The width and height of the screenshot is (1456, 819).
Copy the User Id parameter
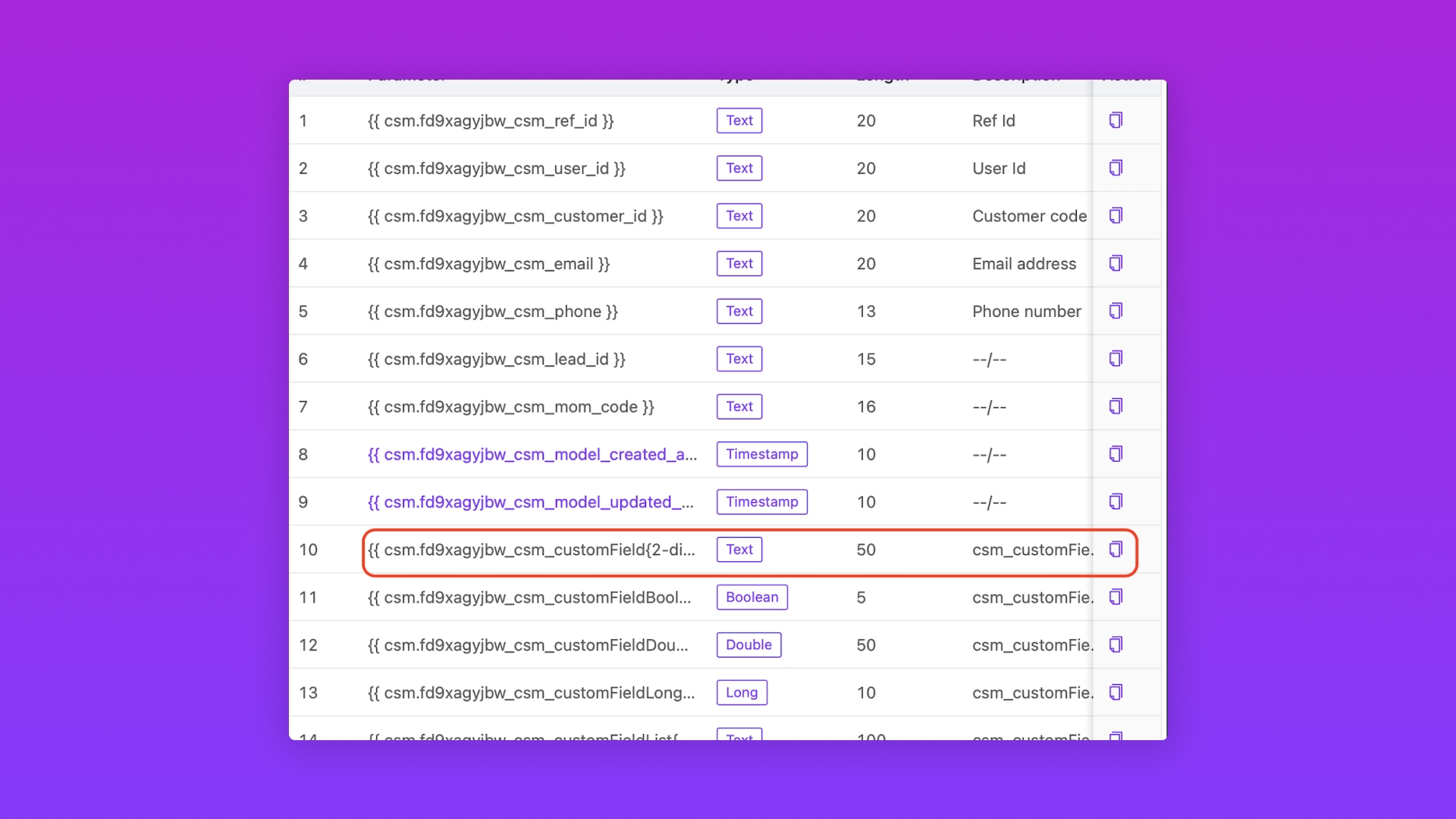point(1116,168)
